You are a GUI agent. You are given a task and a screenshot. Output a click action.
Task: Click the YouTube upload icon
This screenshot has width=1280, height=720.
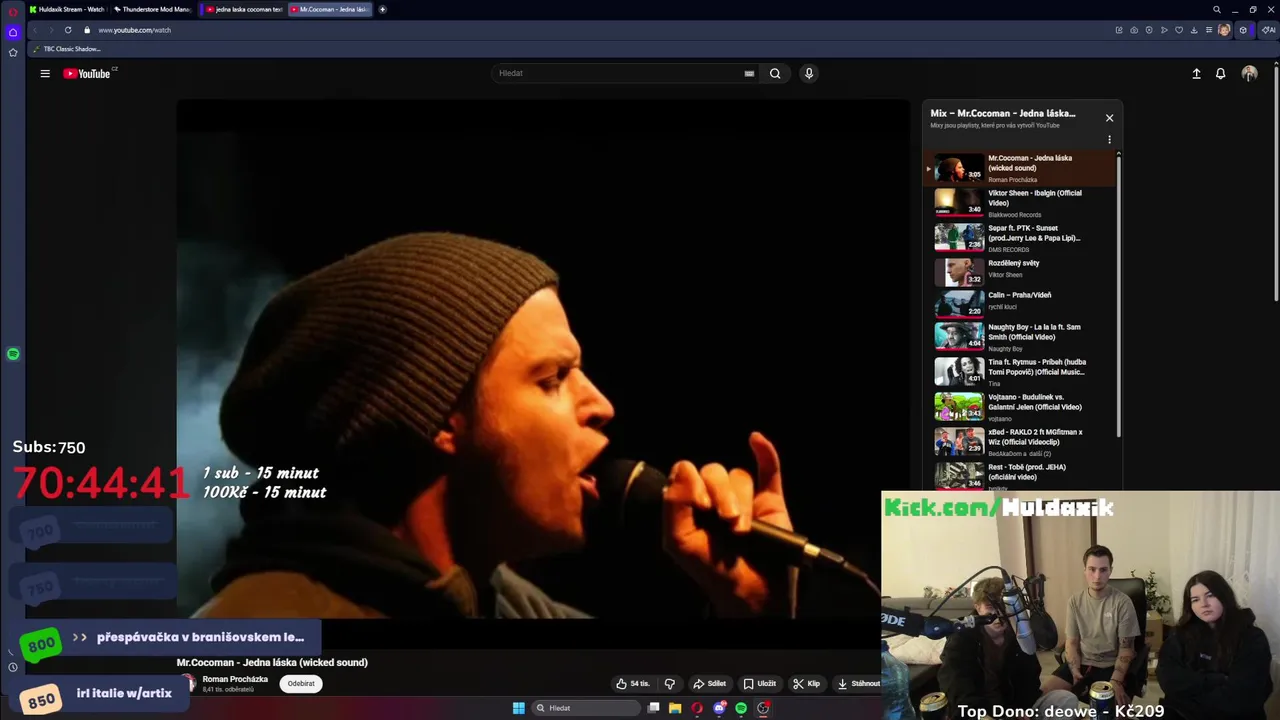[x=1196, y=73]
